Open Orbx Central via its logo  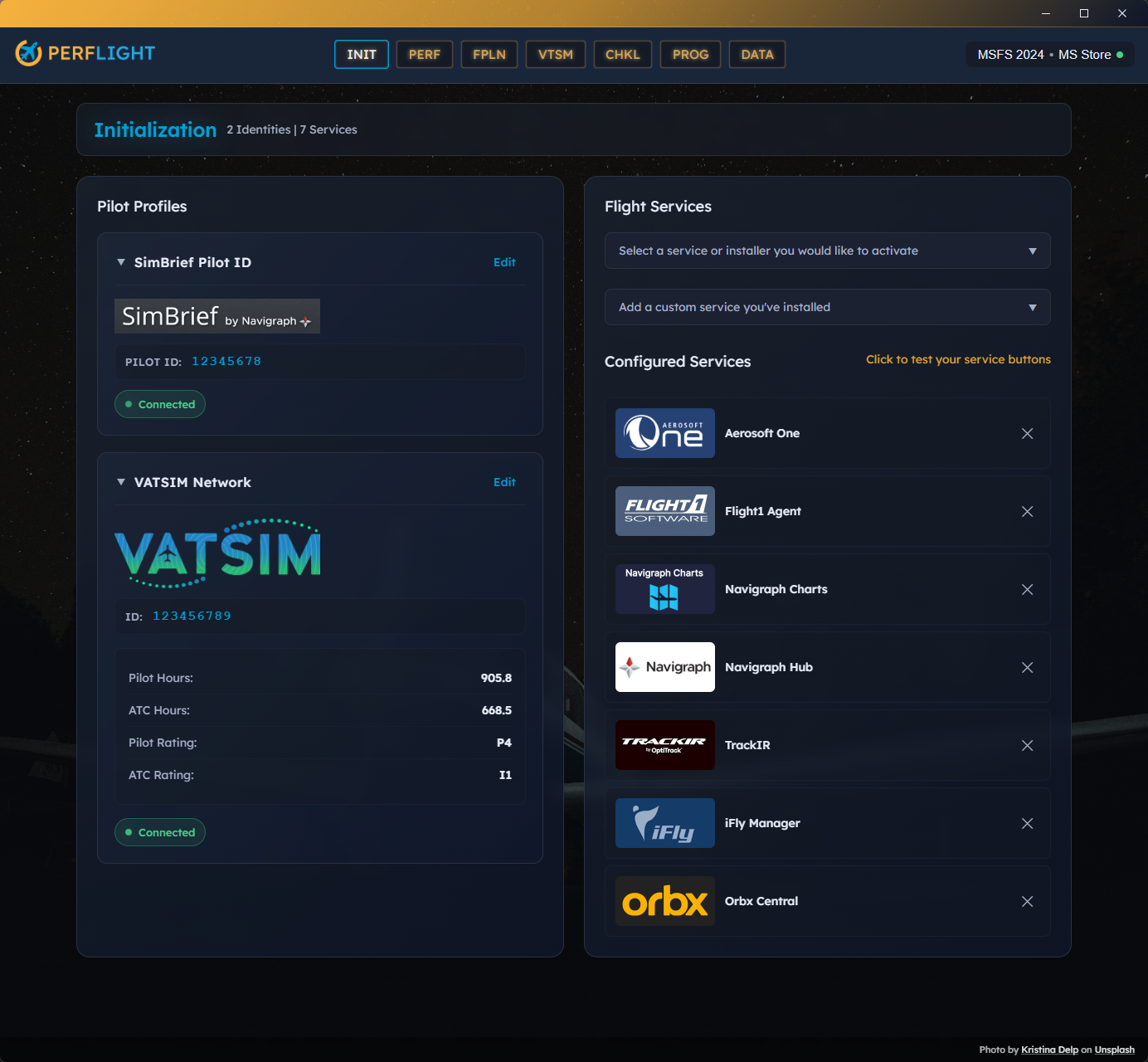(664, 901)
